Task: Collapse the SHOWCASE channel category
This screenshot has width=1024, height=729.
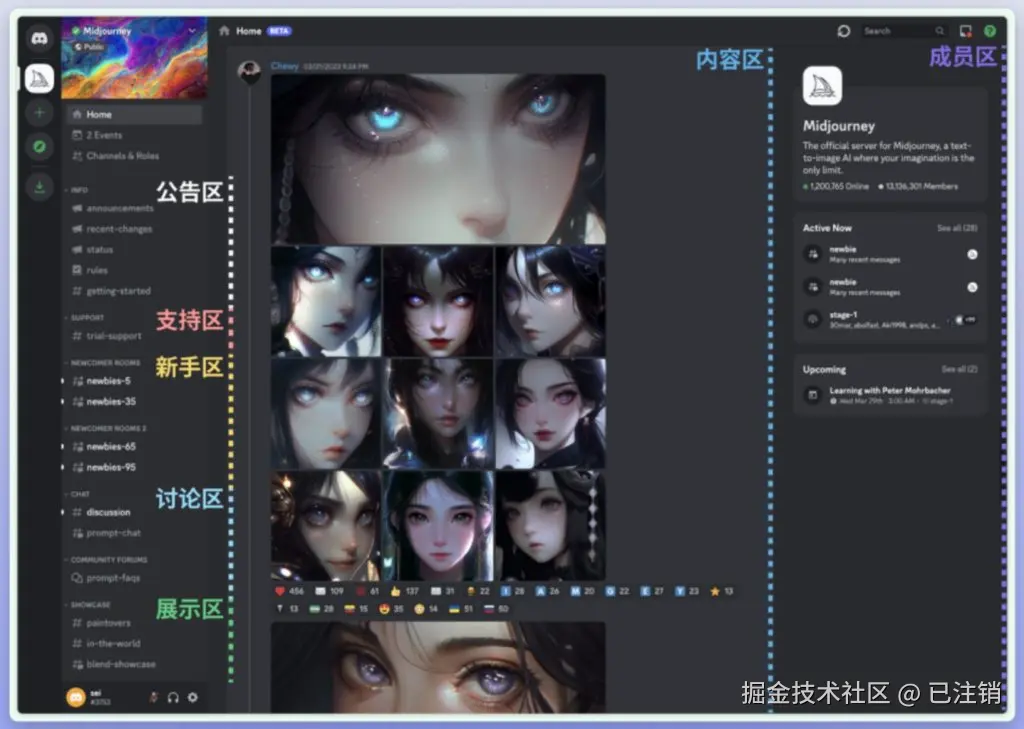Action: (x=88, y=605)
